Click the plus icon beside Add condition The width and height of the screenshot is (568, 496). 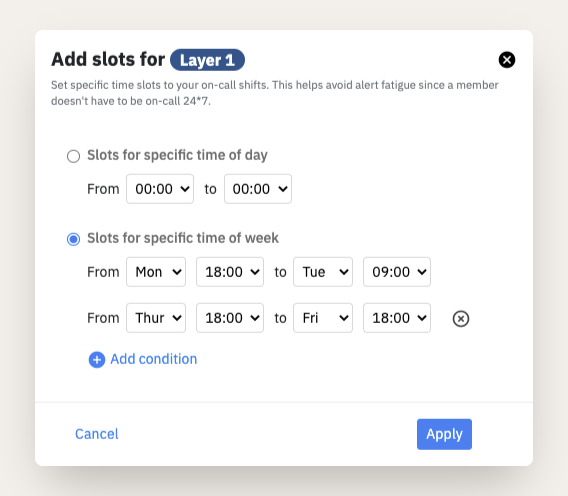(x=97, y=360)
